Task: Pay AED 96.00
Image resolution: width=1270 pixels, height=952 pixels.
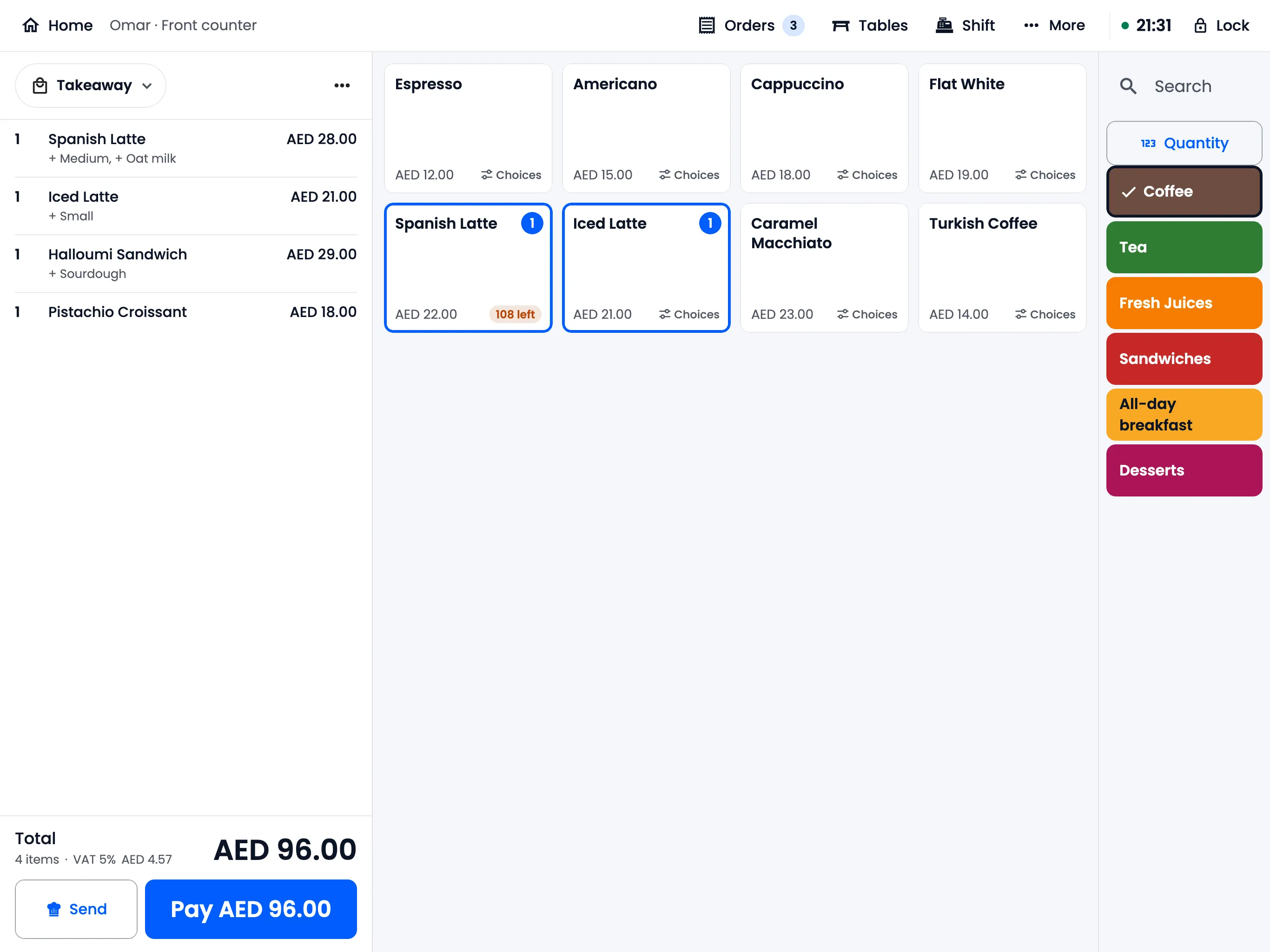Action: tap(251, 909)
